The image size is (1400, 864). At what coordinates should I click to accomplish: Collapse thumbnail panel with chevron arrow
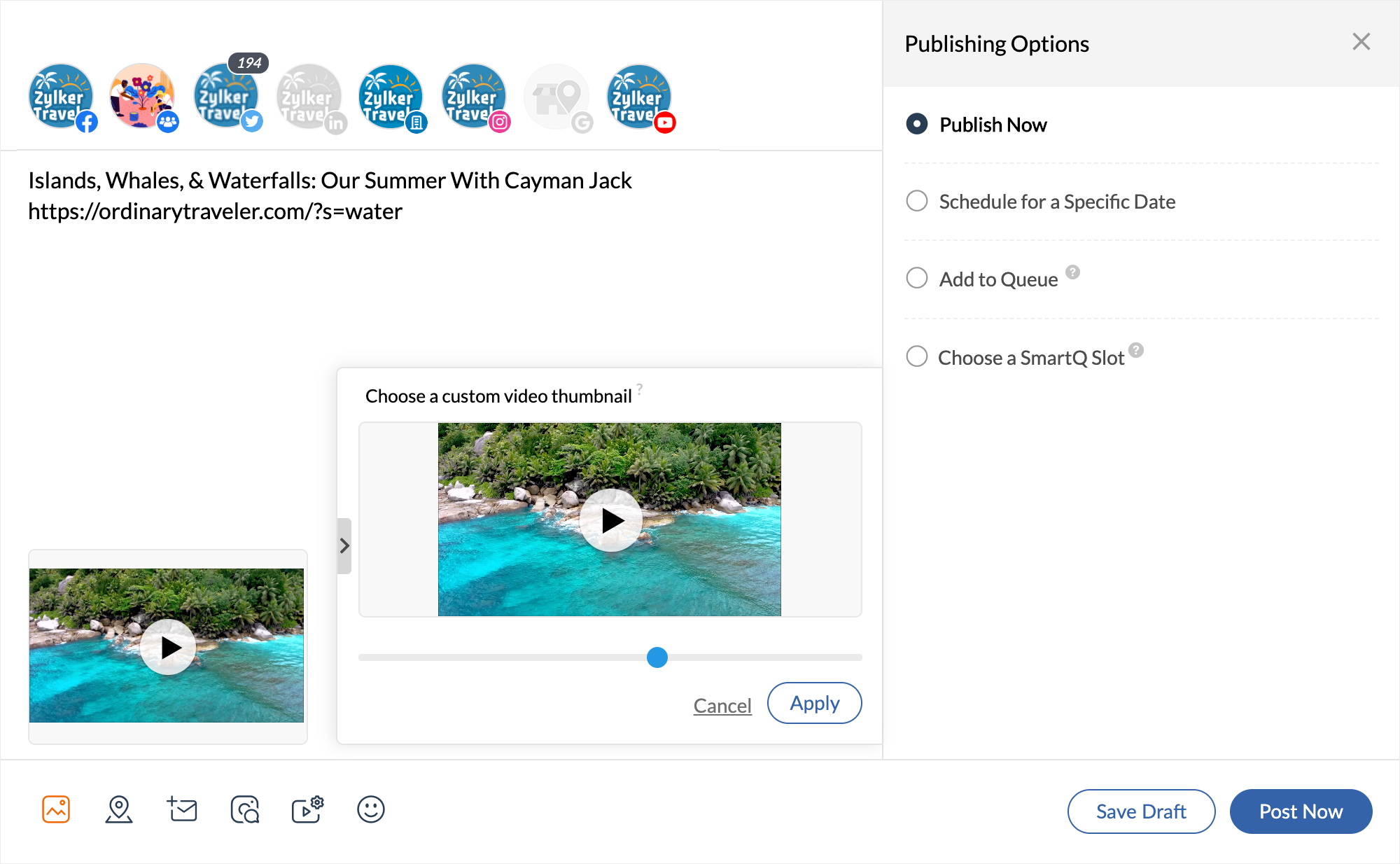(x=344, y=545)
